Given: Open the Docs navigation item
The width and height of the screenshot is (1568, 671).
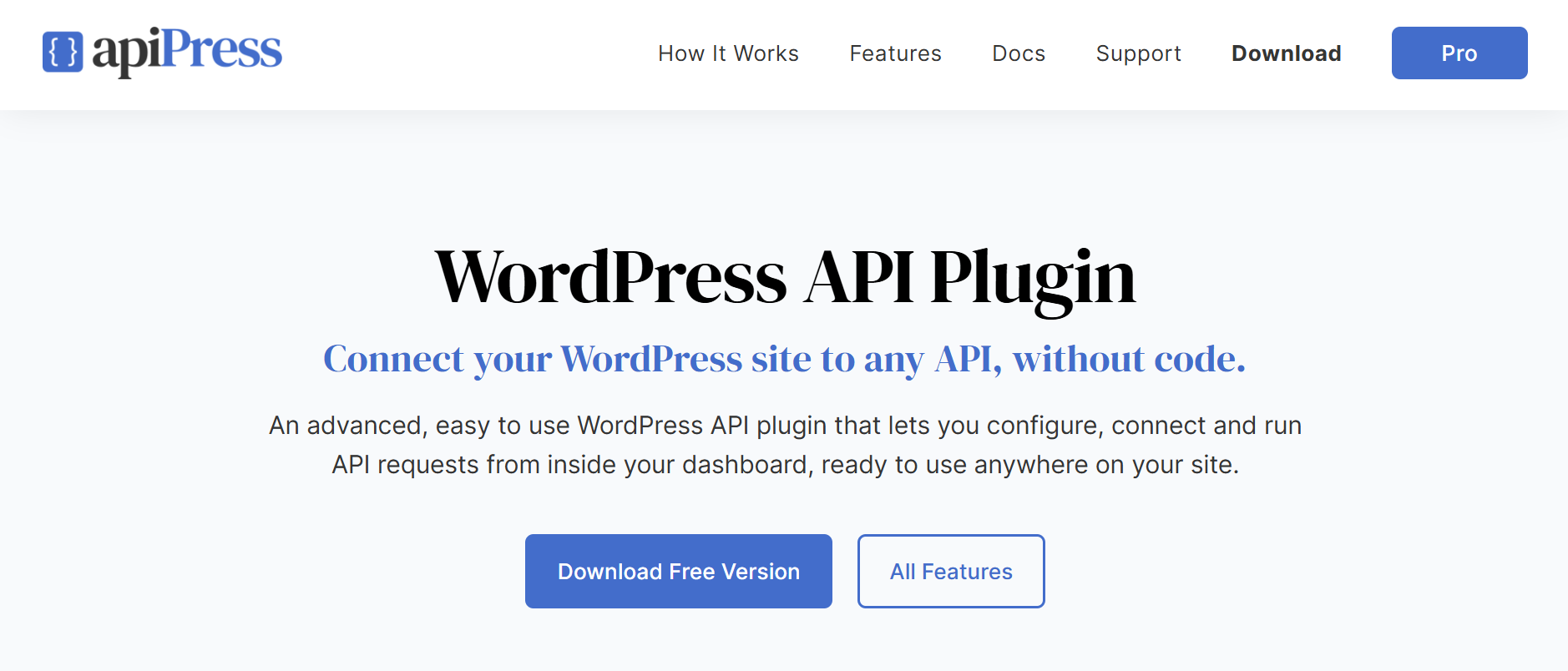Looking at the screenshot, I should (x=1019, y=53).
